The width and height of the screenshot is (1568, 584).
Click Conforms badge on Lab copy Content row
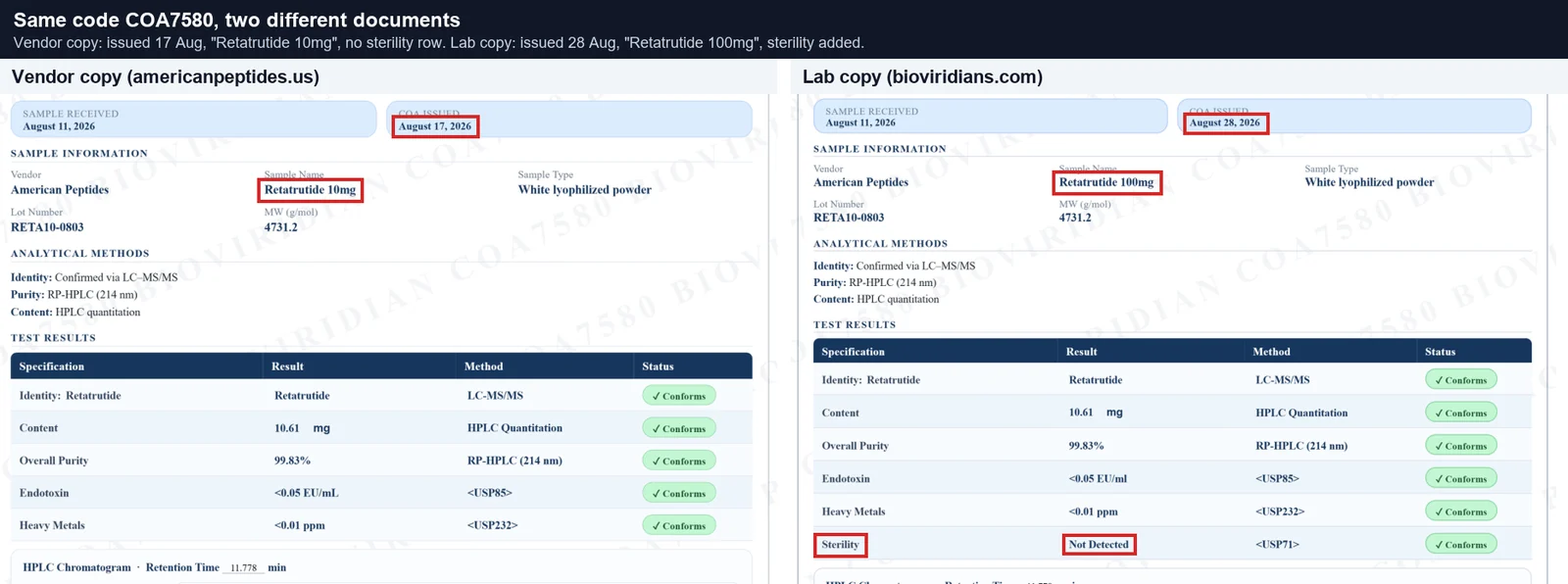click(1460, 413)
